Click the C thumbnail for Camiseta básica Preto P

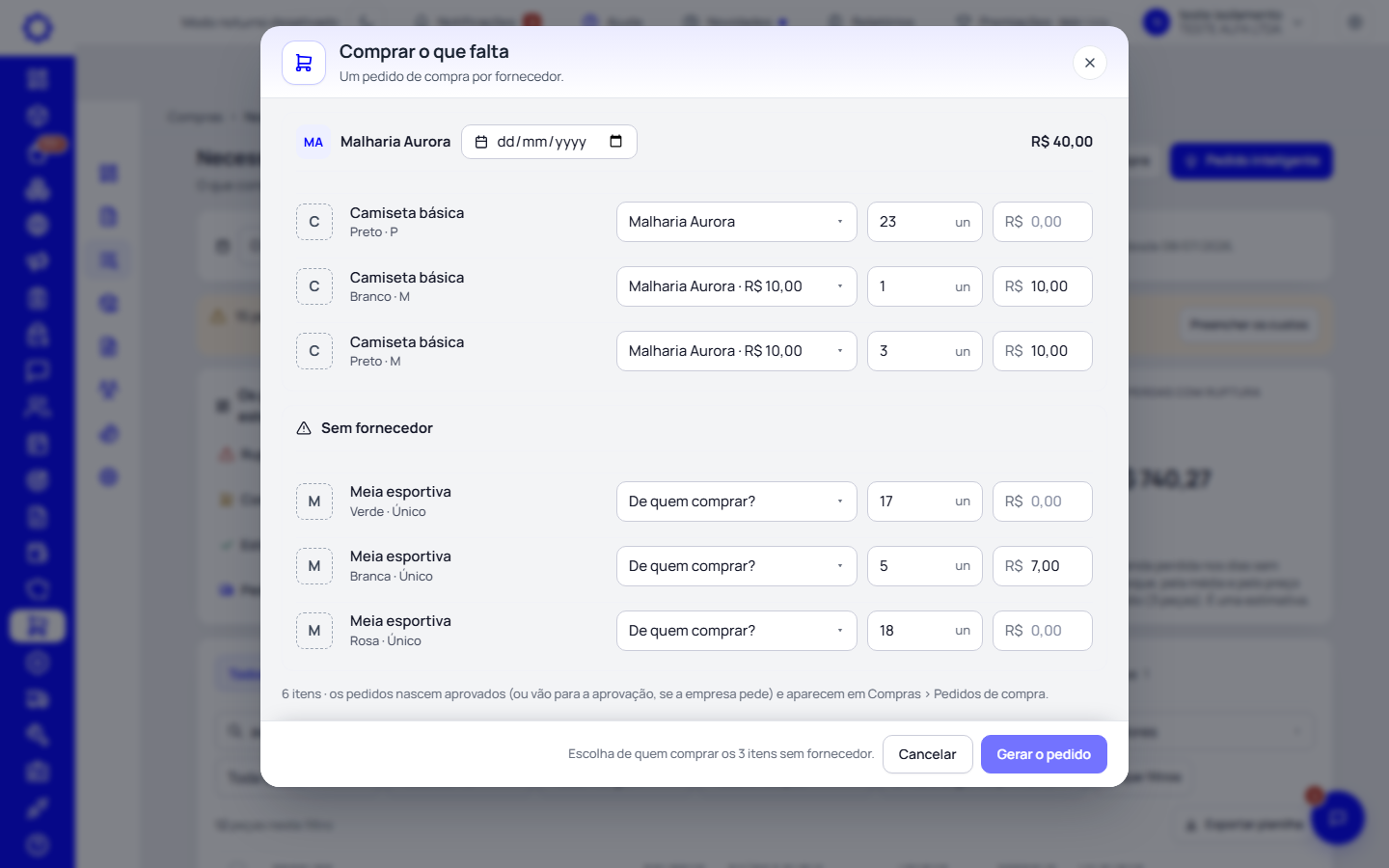pos(314,222)
